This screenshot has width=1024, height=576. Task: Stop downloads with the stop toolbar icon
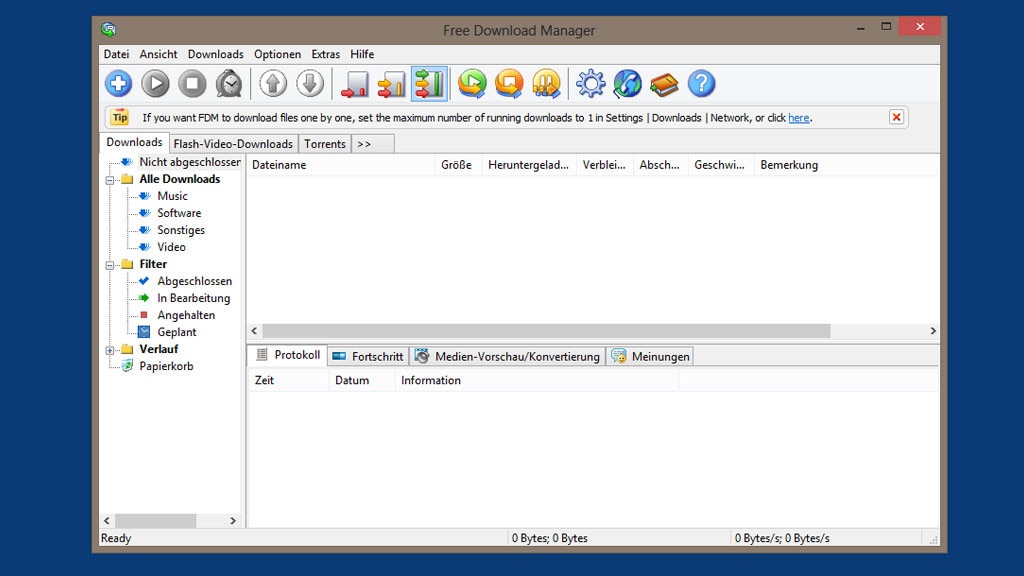click(192, 84)
